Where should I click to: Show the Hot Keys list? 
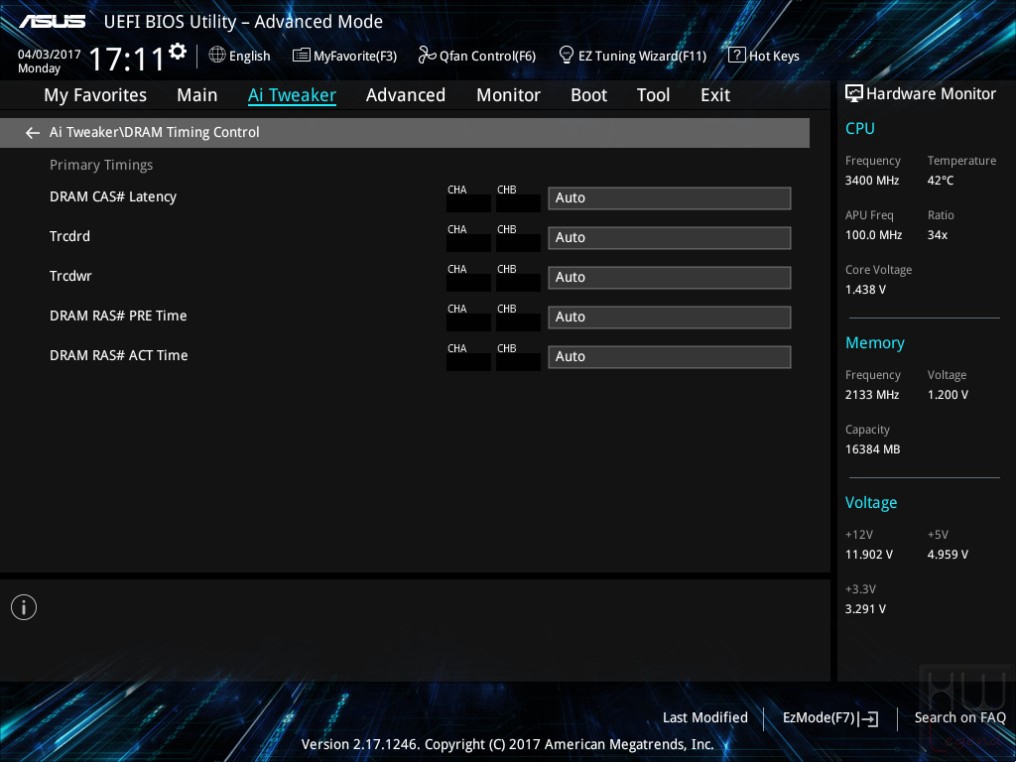coord(774,56)
